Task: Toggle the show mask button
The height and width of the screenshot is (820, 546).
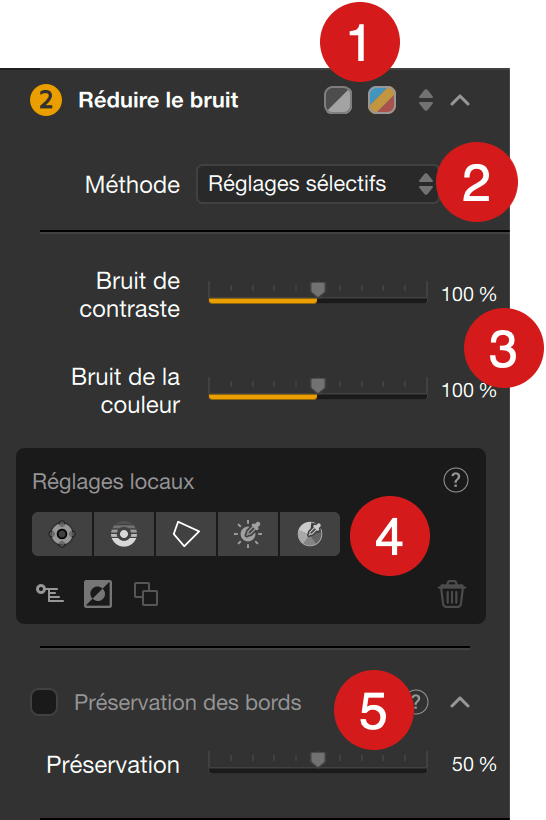Action: click(98, 594)
